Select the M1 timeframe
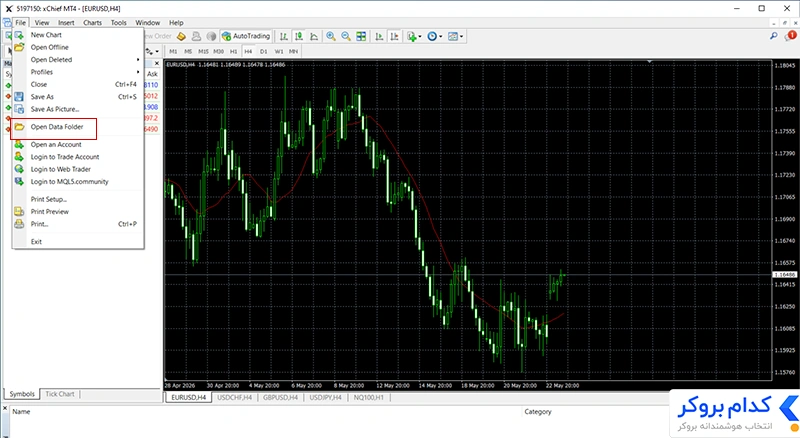This screenshot has width=800, height=438. (x=173, y=52)
